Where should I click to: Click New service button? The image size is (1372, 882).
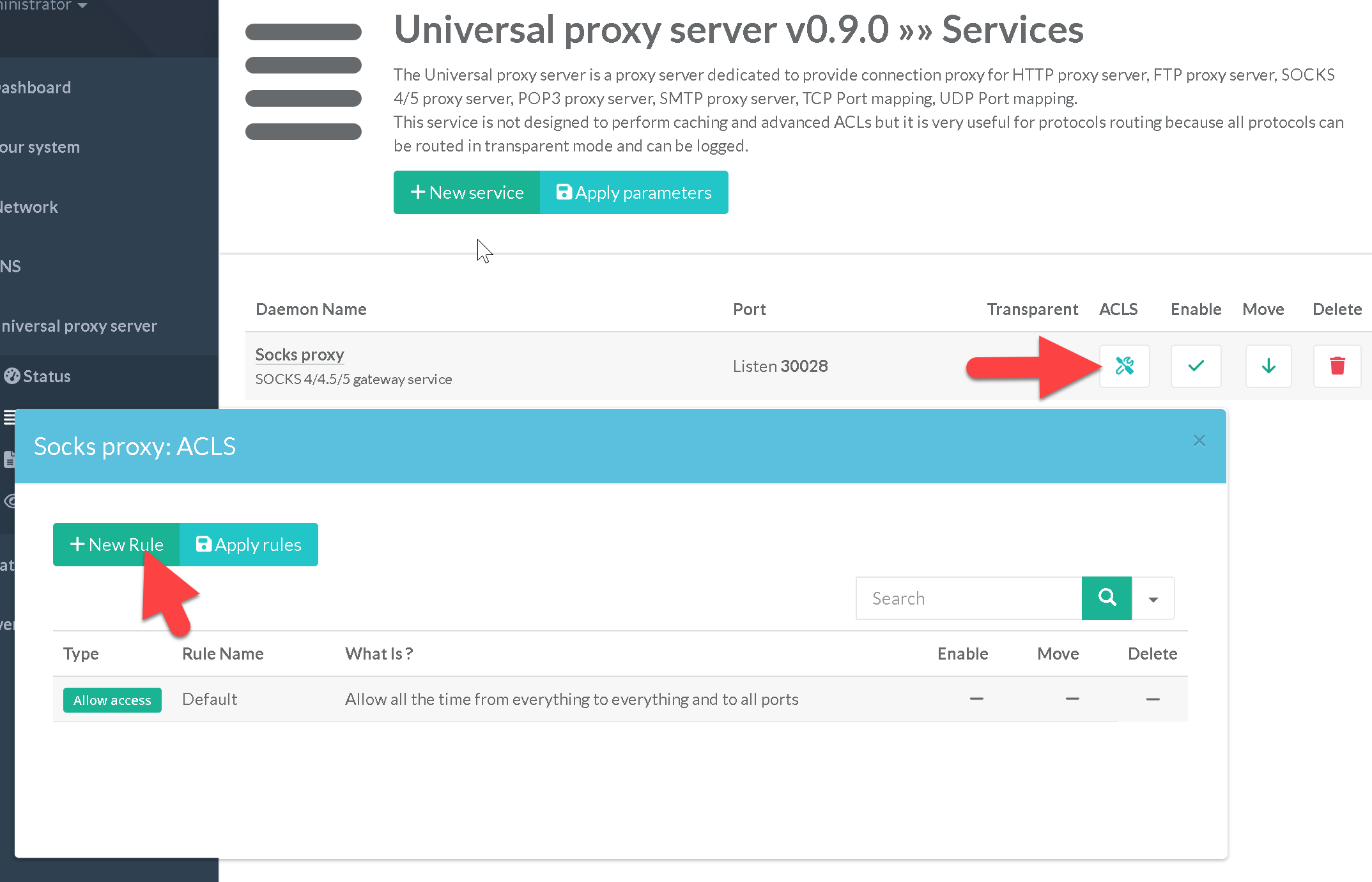click(467, 192)
